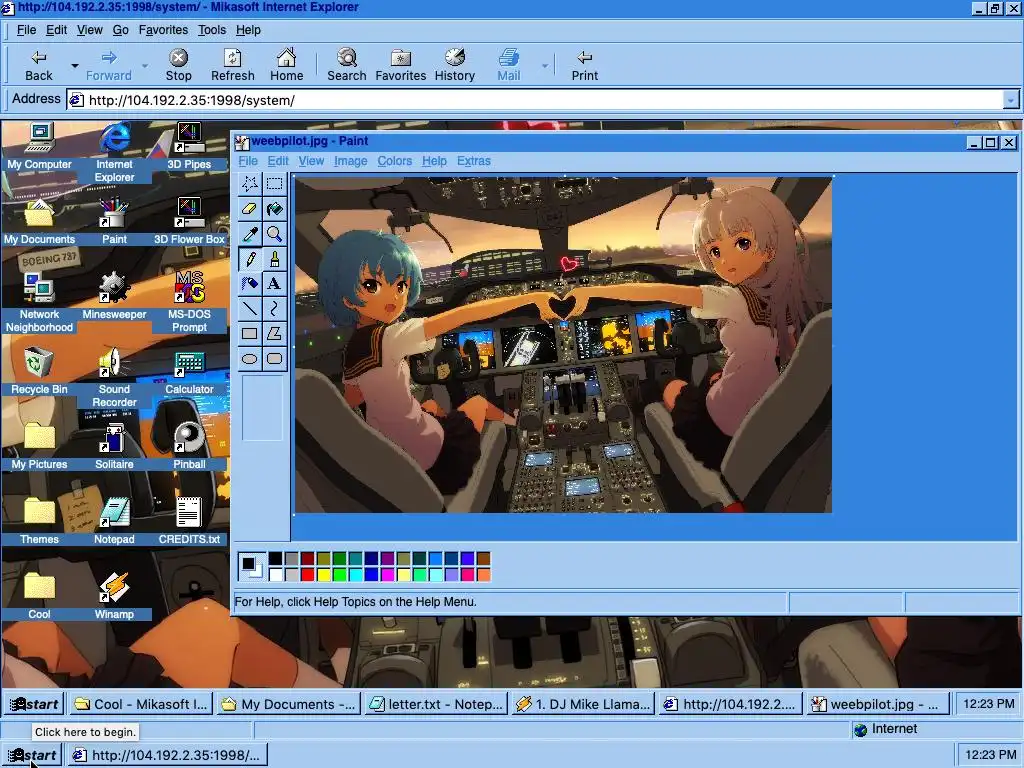Click the browser Print toolbar button
Viewport: 1024px width, 768px height.
pyautogui.click(x=584, y=65)
